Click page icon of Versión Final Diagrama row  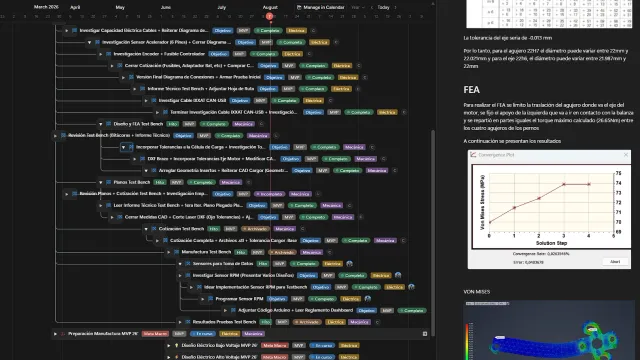(131, 77)
